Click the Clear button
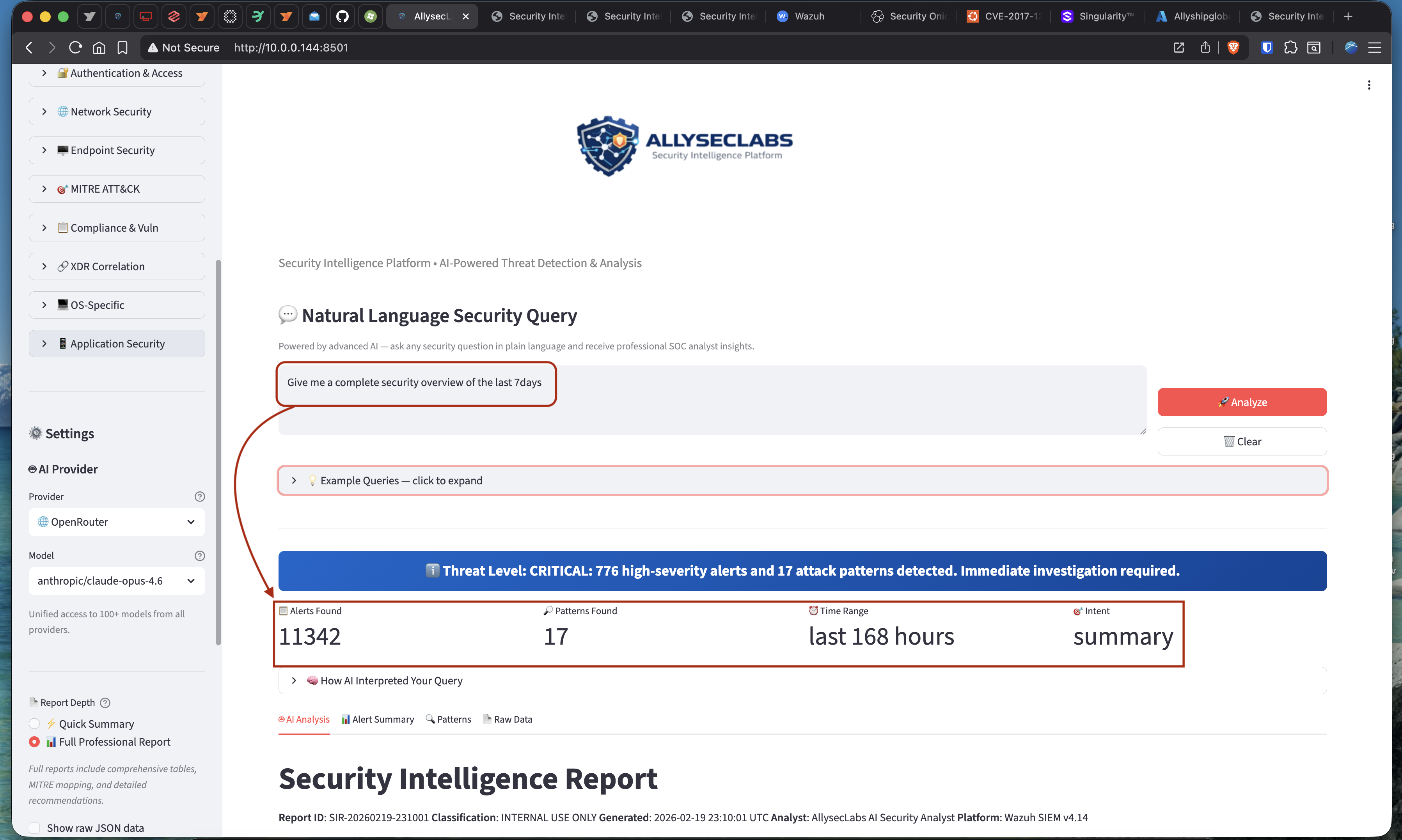1402x840 pixels. click(1242, 441)
